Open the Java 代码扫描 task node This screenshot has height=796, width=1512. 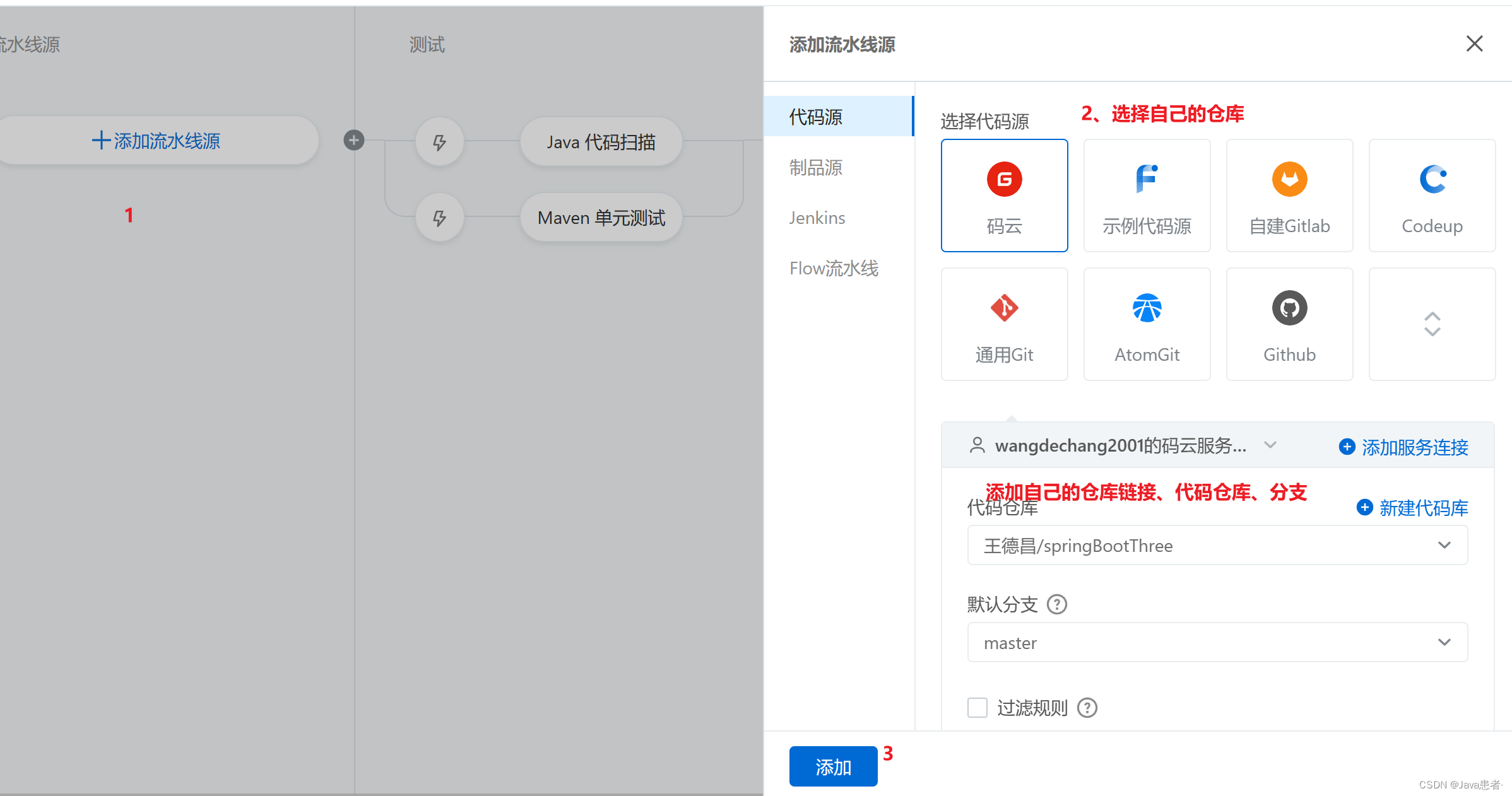tap(601, 142)
